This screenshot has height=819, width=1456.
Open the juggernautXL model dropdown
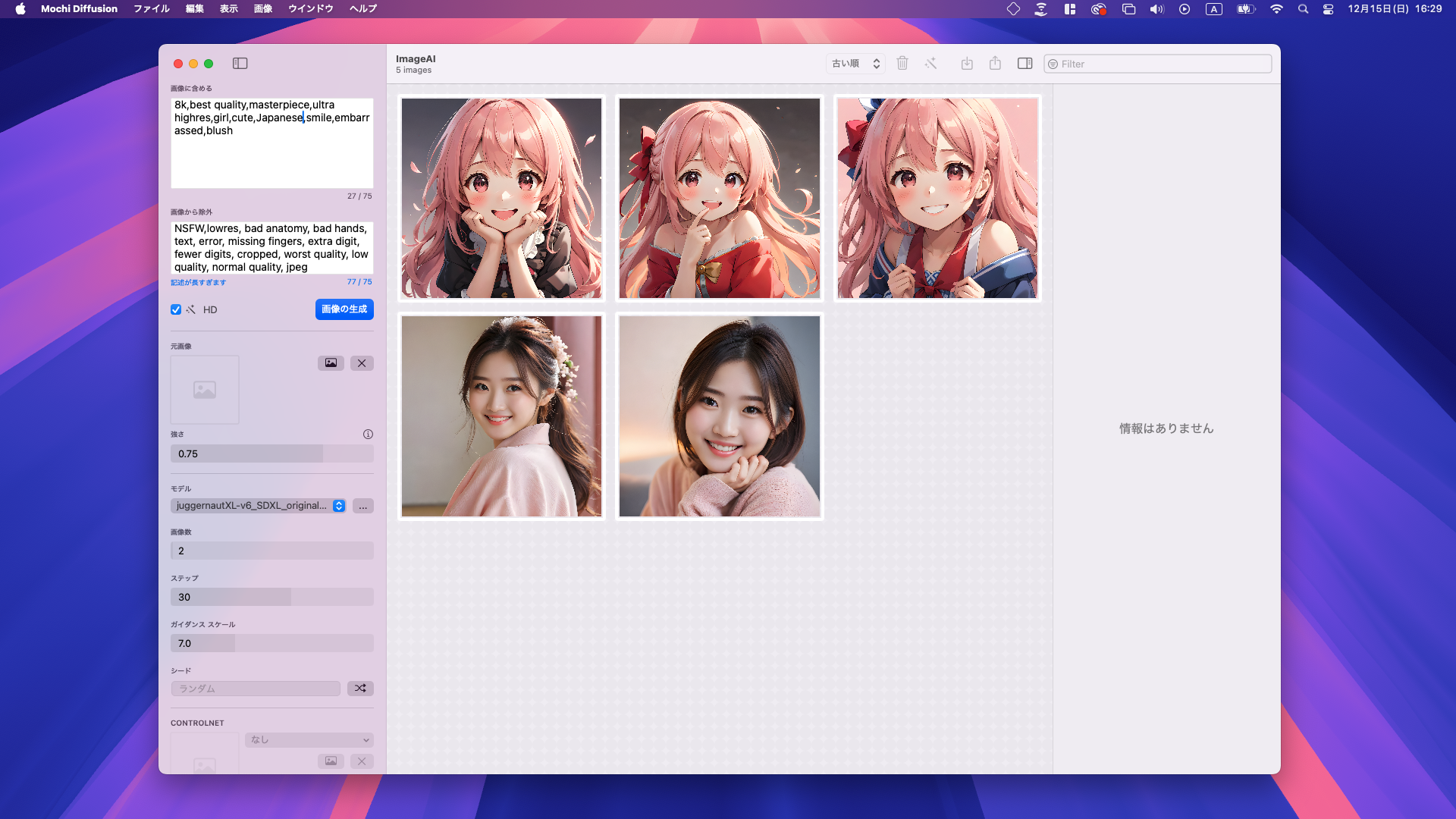pyautogui.click(x=259, y=506)
